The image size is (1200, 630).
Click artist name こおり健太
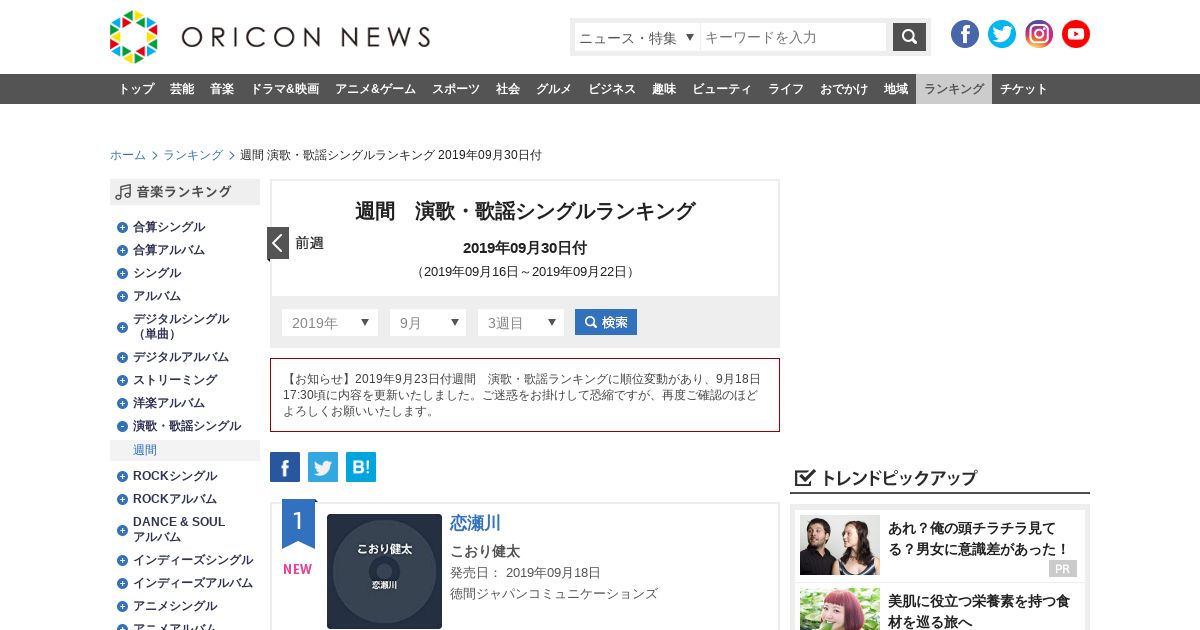pos(485,551)
